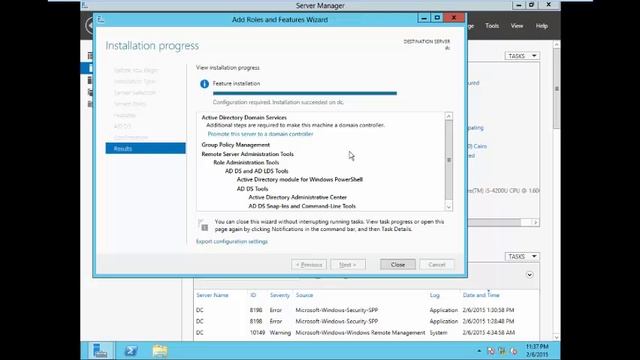Click Active Directory module for Windows PowerShell
640x360 pixels.
click(300, 180)
